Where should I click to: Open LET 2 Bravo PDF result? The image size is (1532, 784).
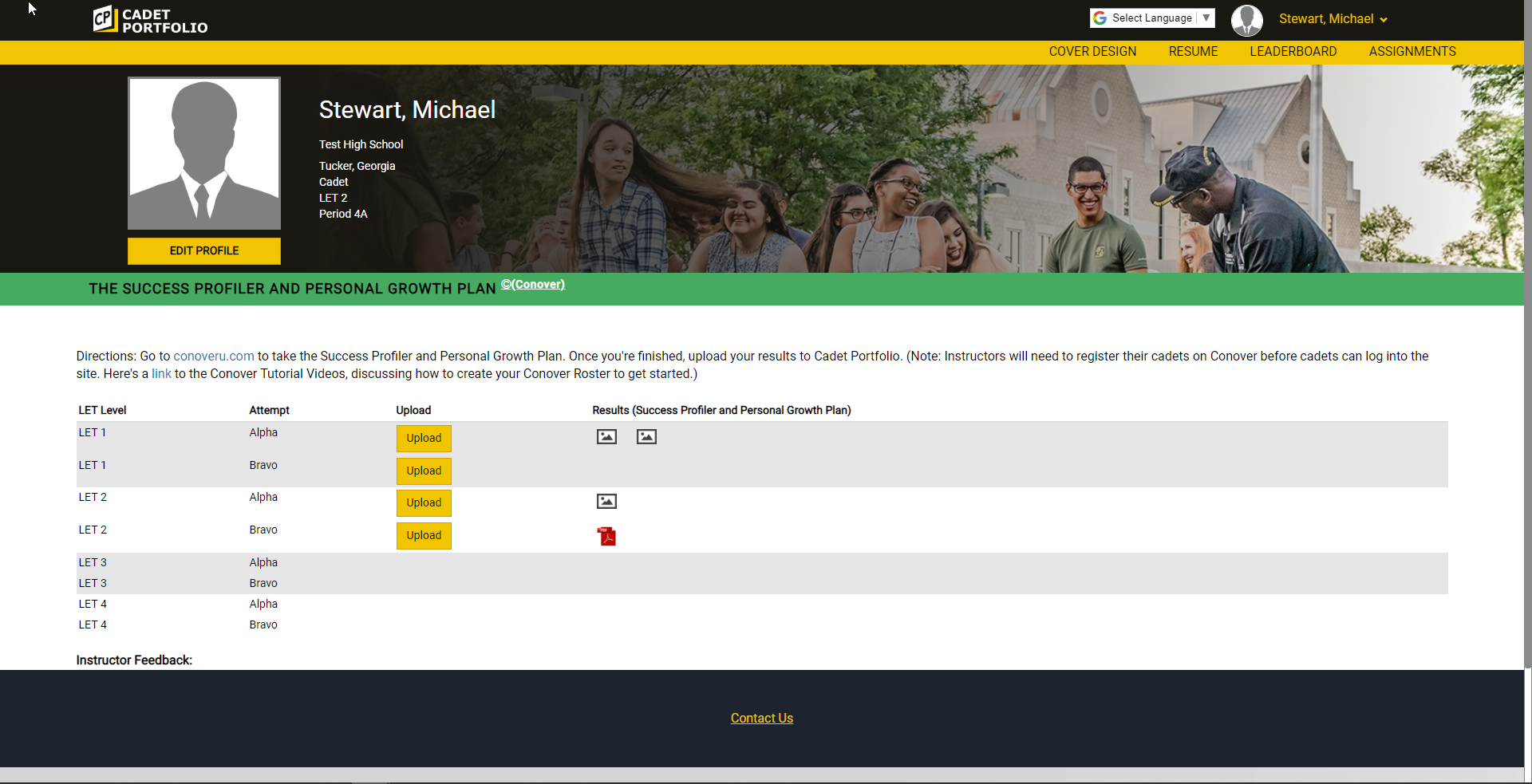click(606, 536)
